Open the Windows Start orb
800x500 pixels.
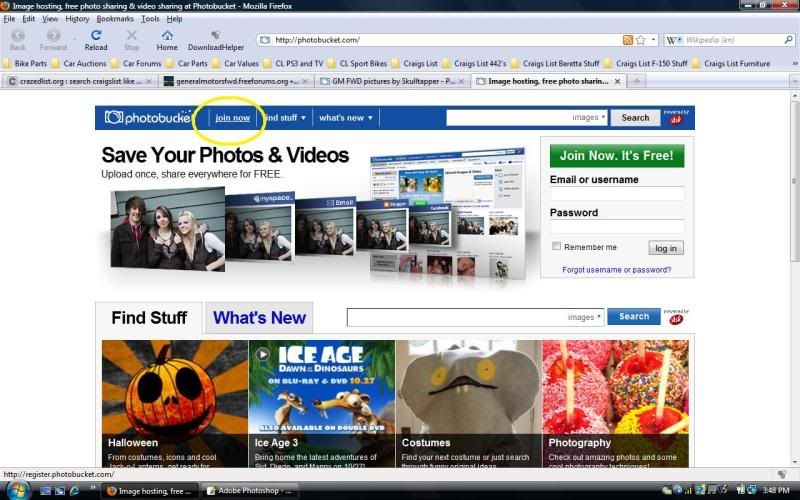pyautogui.click(x=17, y=490)
